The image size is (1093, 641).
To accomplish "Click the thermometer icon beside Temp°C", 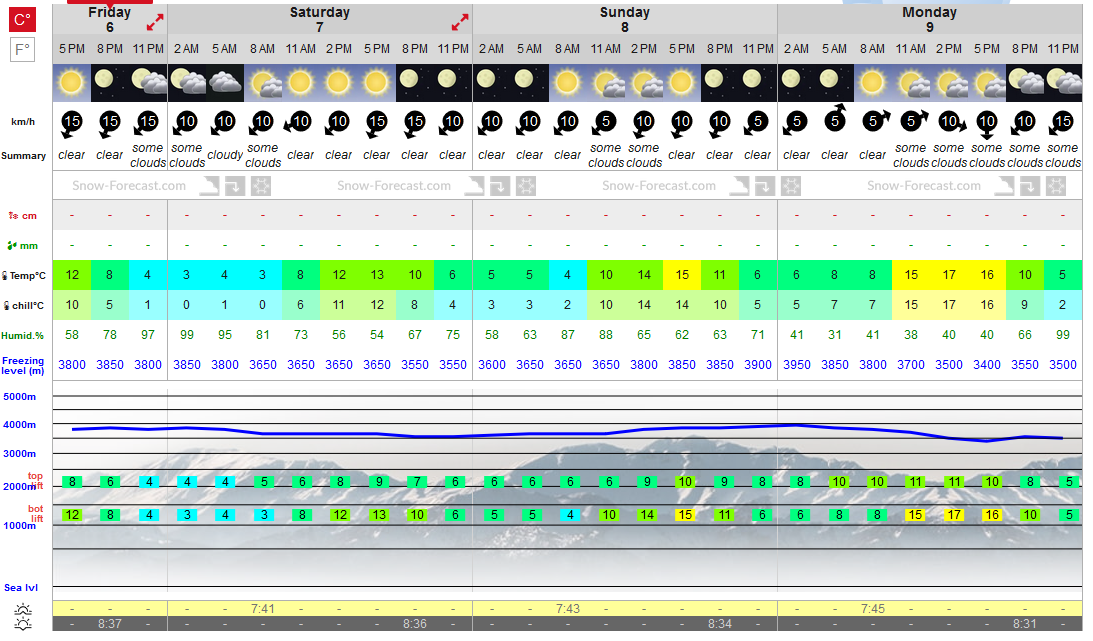I will (5, 276).
